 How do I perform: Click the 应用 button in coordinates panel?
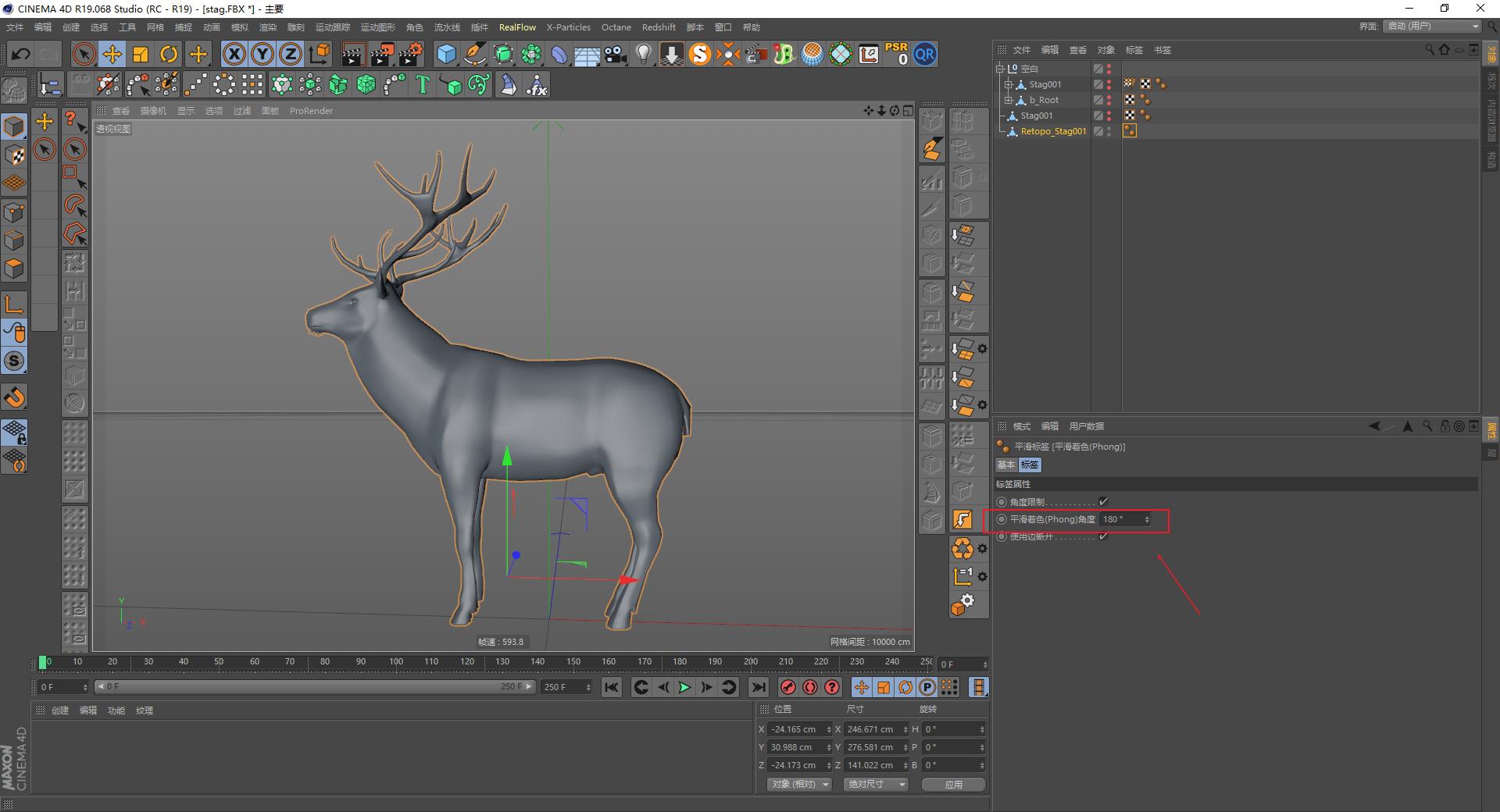click(x=952, y=784)
